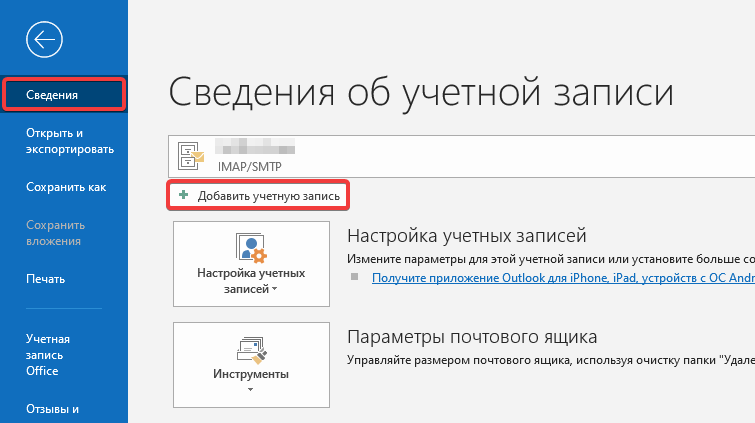
Task: Click the account settings person-with-gear icon
Action: tap(250, 248)
